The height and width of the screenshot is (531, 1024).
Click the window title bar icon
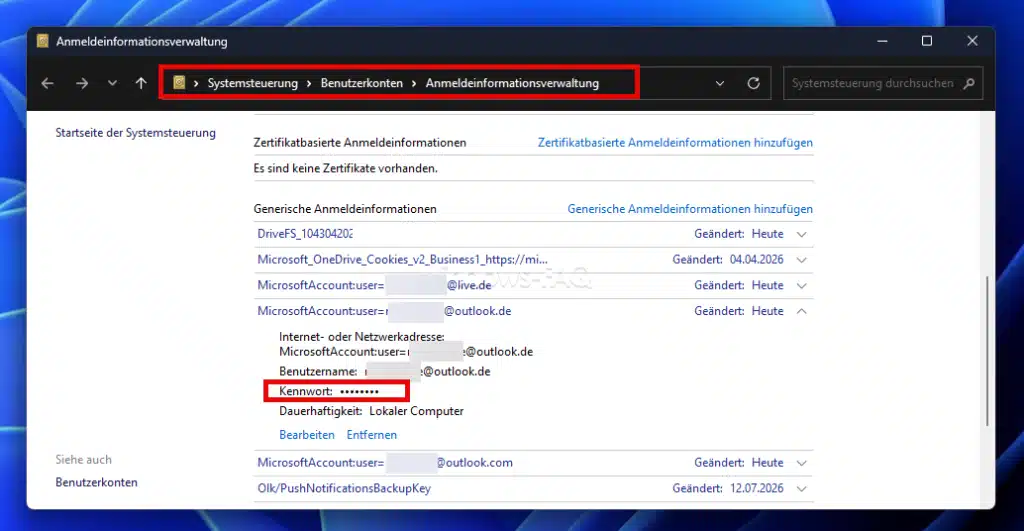pos(42,41)
